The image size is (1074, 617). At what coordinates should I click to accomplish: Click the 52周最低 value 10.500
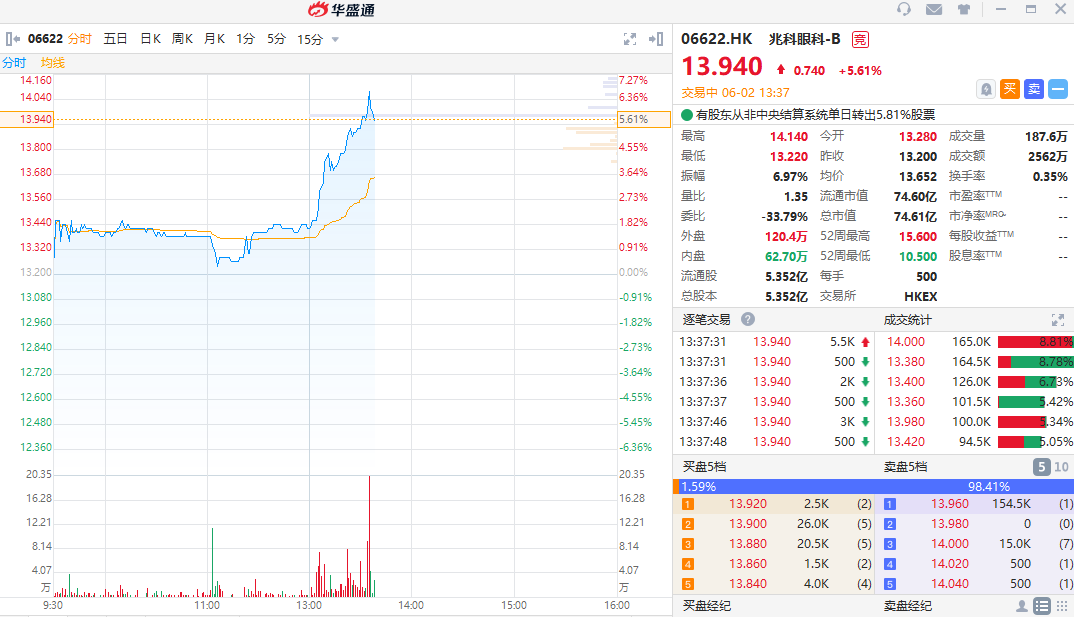pos(918,256)
